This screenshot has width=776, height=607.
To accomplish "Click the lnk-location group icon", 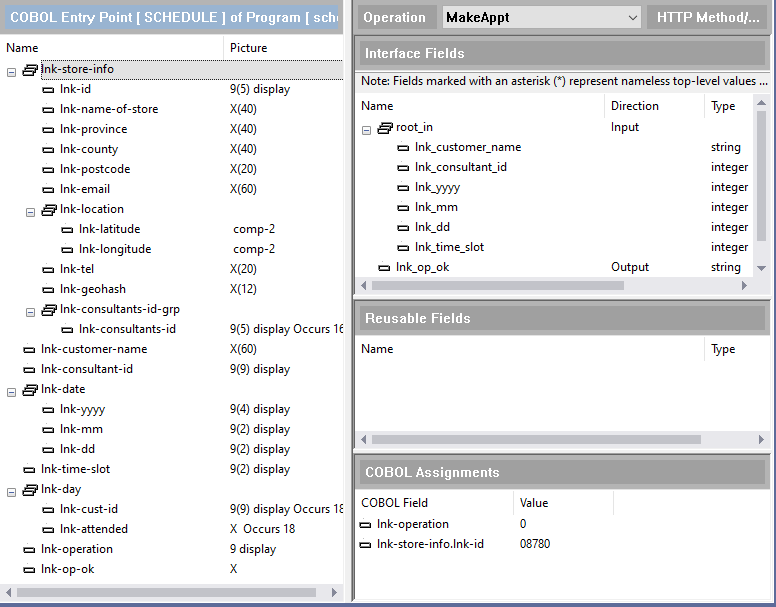I will [49, 209].
